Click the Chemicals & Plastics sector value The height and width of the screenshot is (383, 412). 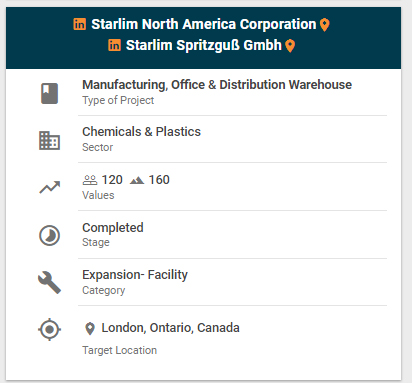coord(141,132)
